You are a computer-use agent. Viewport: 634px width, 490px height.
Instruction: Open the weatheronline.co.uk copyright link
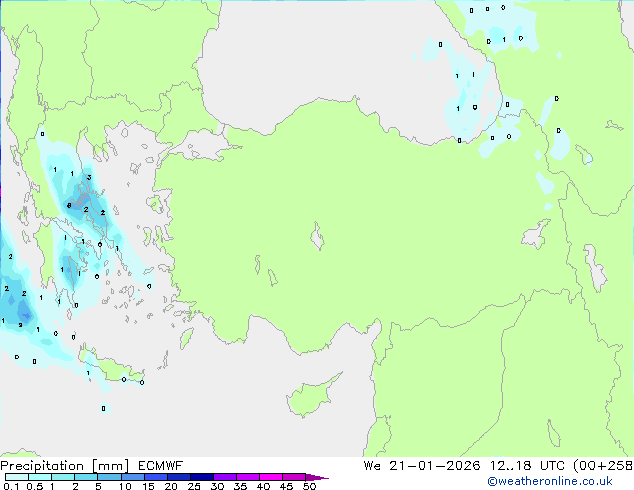pyautogui.click(x=550, y=481)
